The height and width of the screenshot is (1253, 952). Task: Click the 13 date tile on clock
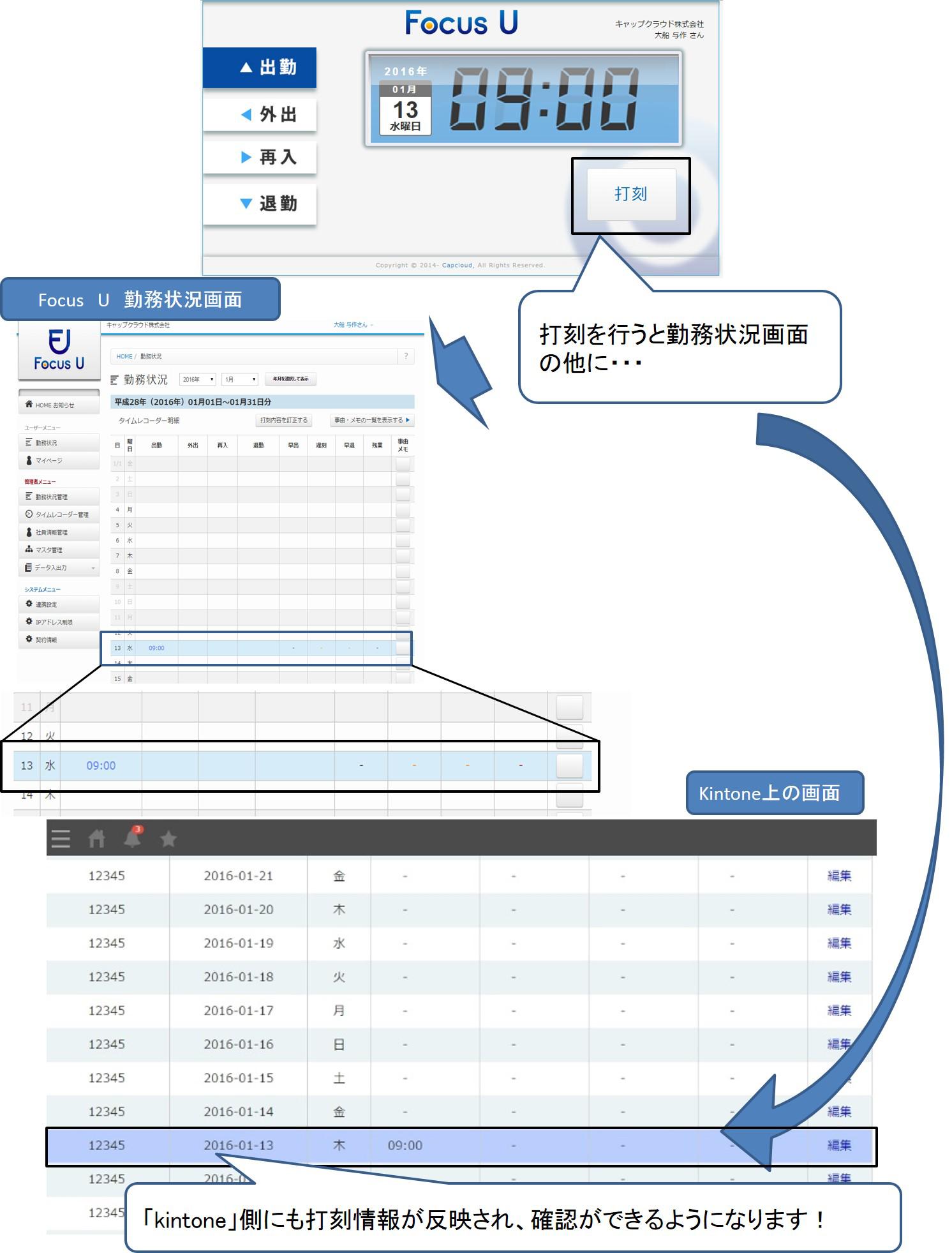click(x=405, y=109)
